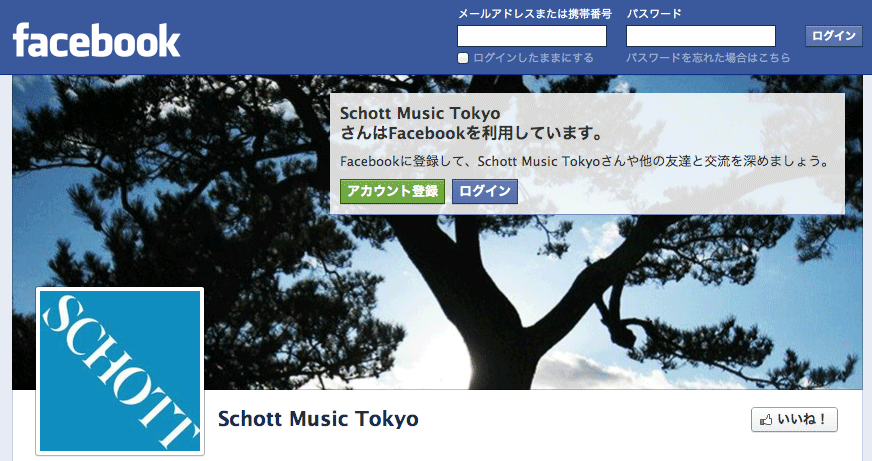The width and height of the screenshot is (872, 461).
Task: Focus the メールアドレスまたは携帯番号 input field
Action: coord(532,36)
